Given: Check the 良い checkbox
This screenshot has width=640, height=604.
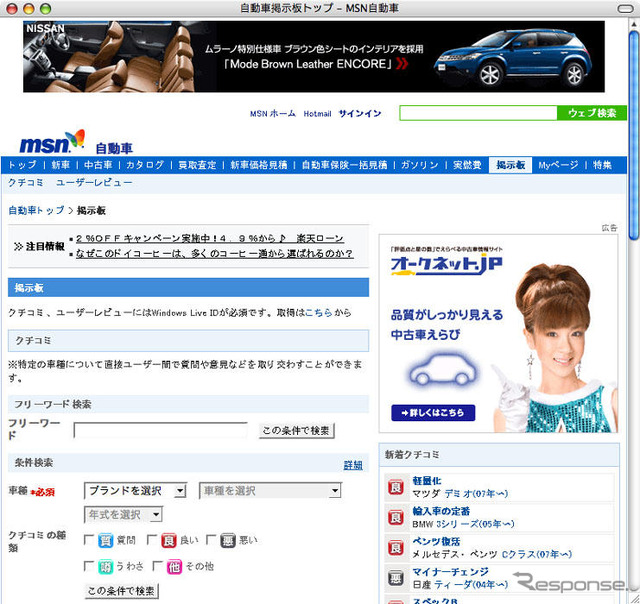Looking at the screenshot, I should [x=152, y=540].
